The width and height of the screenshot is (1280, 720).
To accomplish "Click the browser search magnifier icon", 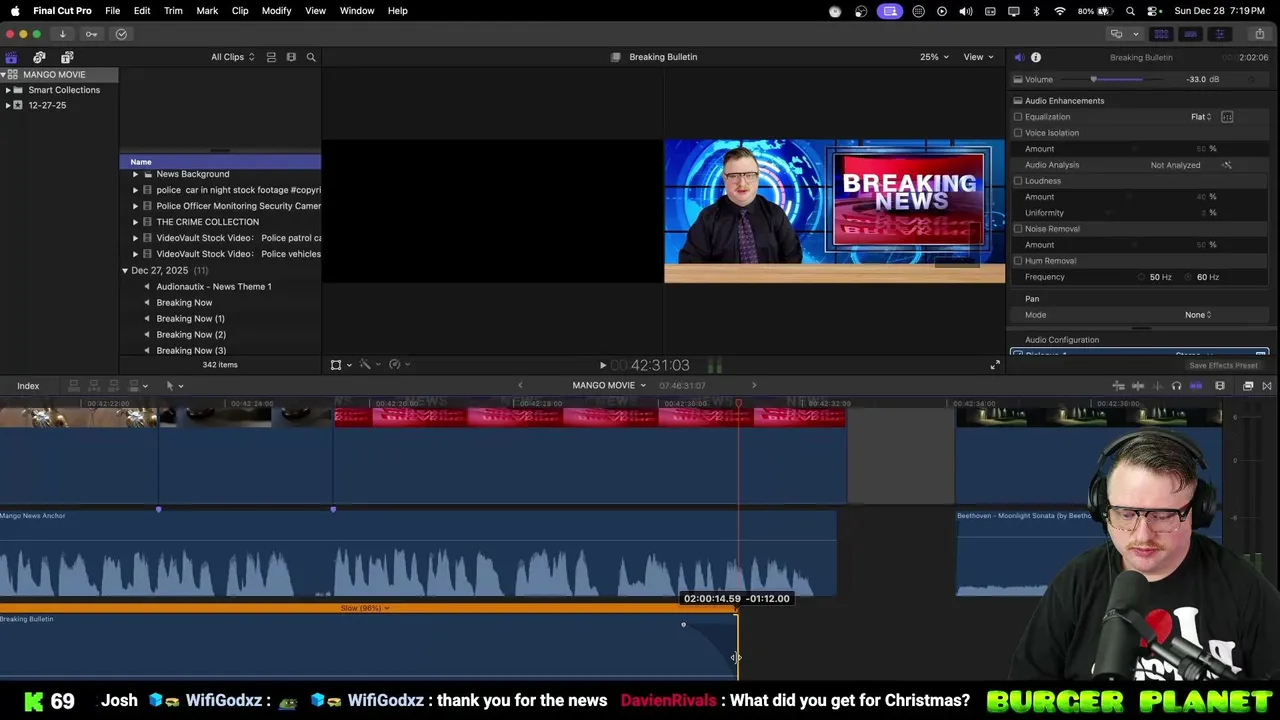I will [311, 57].
